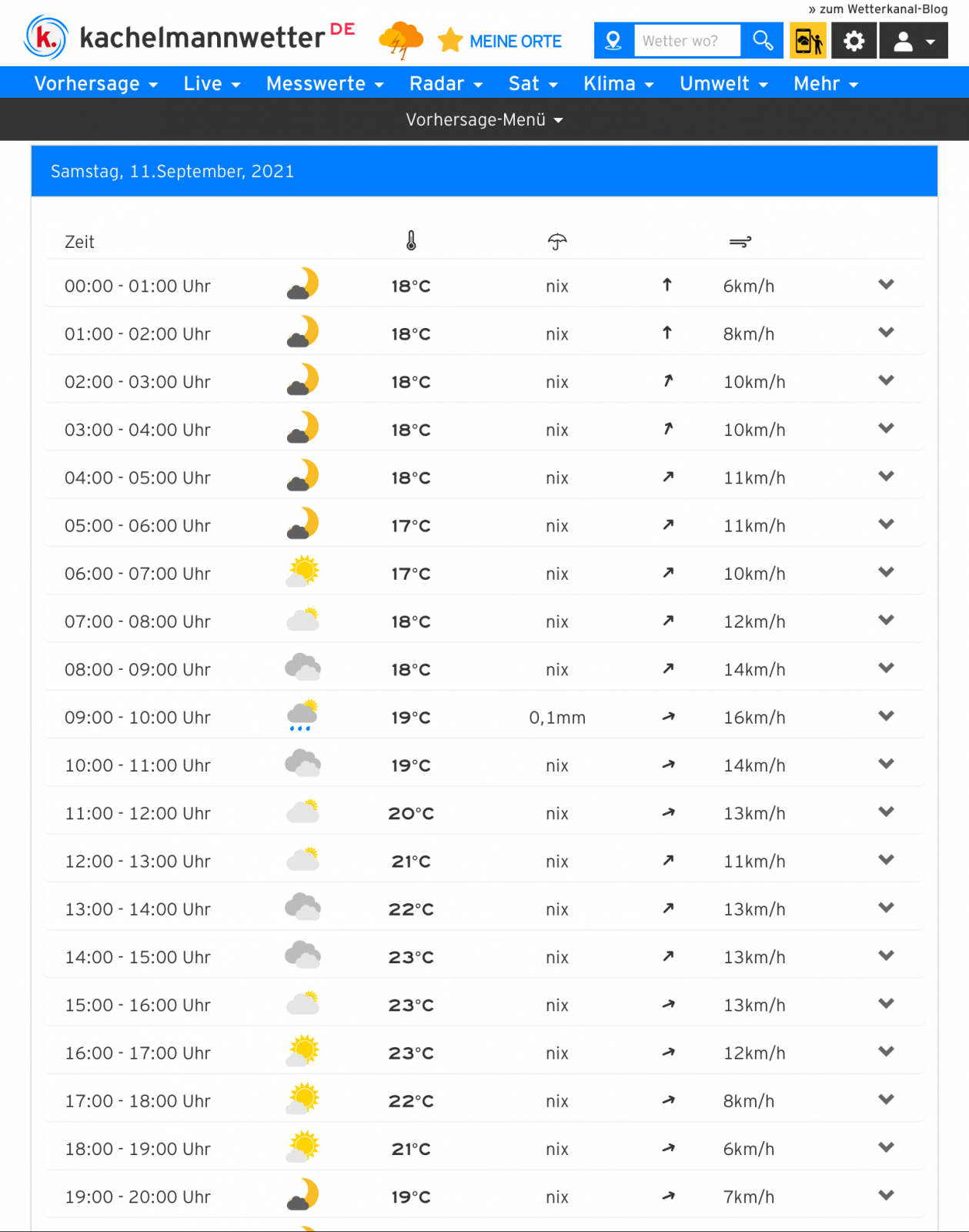Click the thunderstorm cloud warning icon
Viewport: 969px width, 1232px height.
401,40
